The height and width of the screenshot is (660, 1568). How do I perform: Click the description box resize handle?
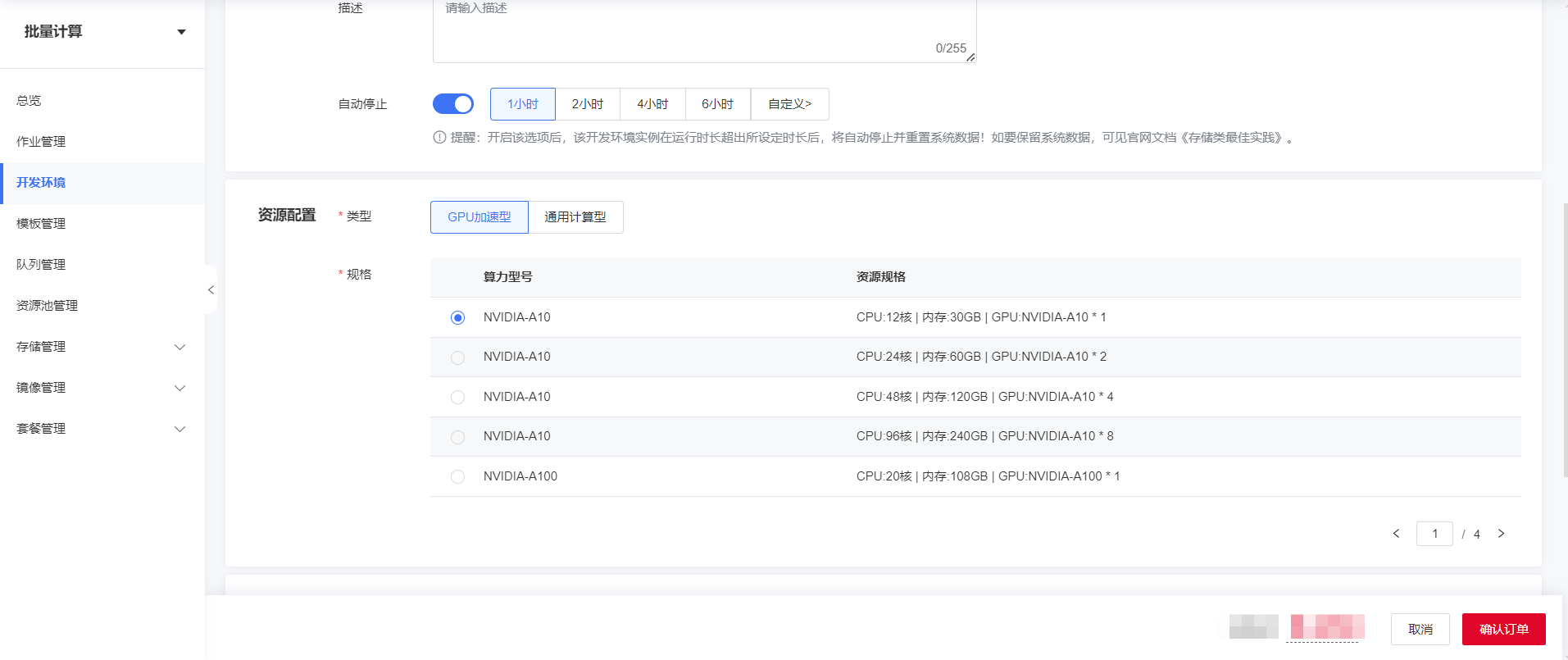(970, 57)
